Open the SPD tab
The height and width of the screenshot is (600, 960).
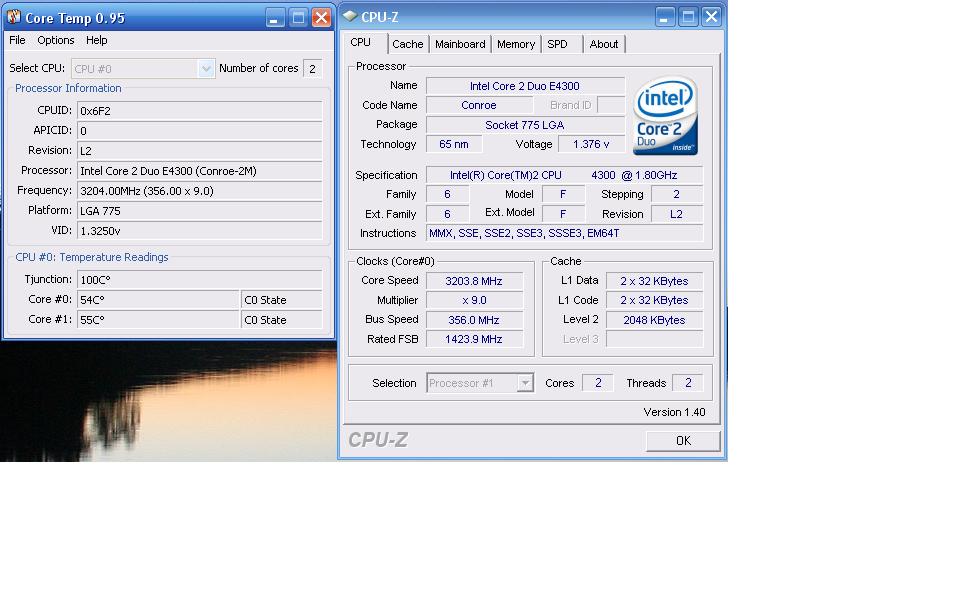558,44
